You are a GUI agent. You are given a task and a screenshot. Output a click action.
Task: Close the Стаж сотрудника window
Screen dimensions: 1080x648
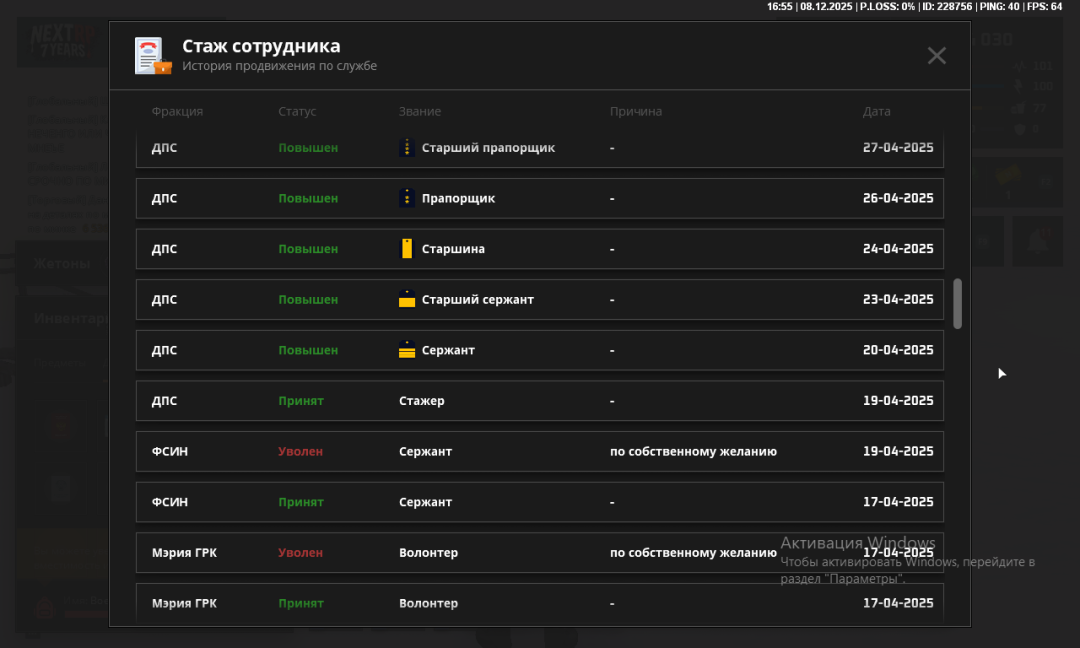936,56
